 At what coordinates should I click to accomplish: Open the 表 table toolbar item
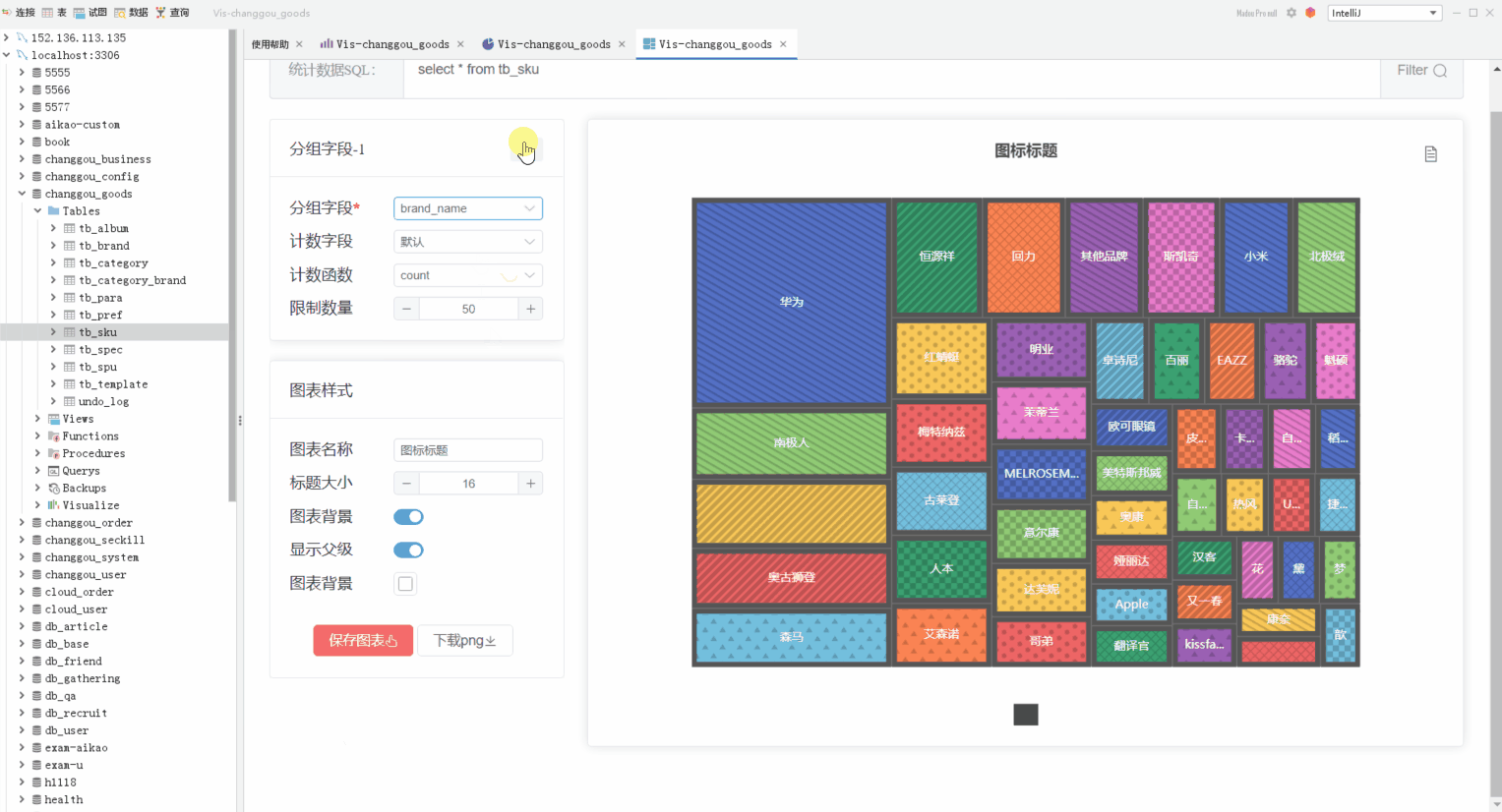(x=54, y=13)
